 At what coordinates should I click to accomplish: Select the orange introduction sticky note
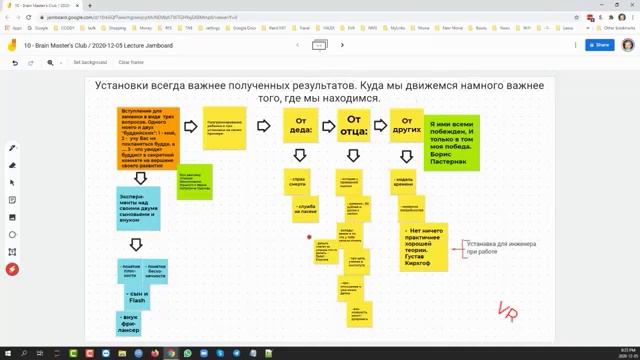point(148,138)
